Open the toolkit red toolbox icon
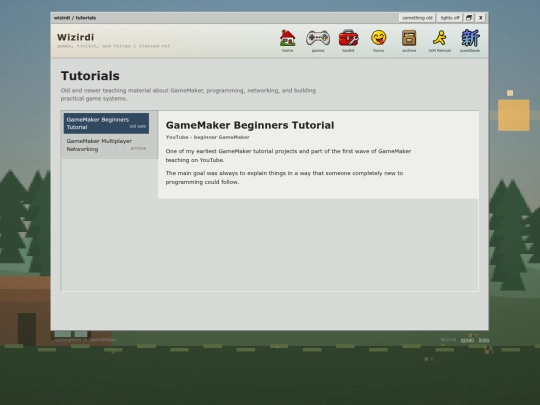The height and width of the screenshot is (405, 540). 348,41
